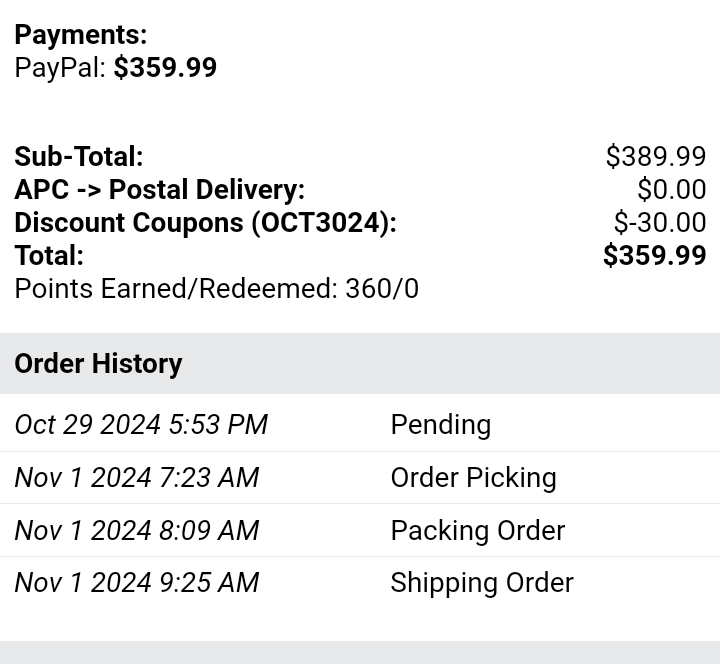
Task: Click the APC Postal Delivery label
Action: pos(160,189)
